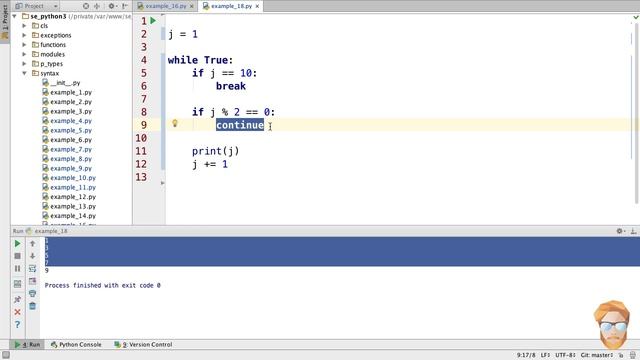This screenshot has width=640, height=360.
Task: Jump up the stack trace arrow
Action: click(x=32, y=244)
